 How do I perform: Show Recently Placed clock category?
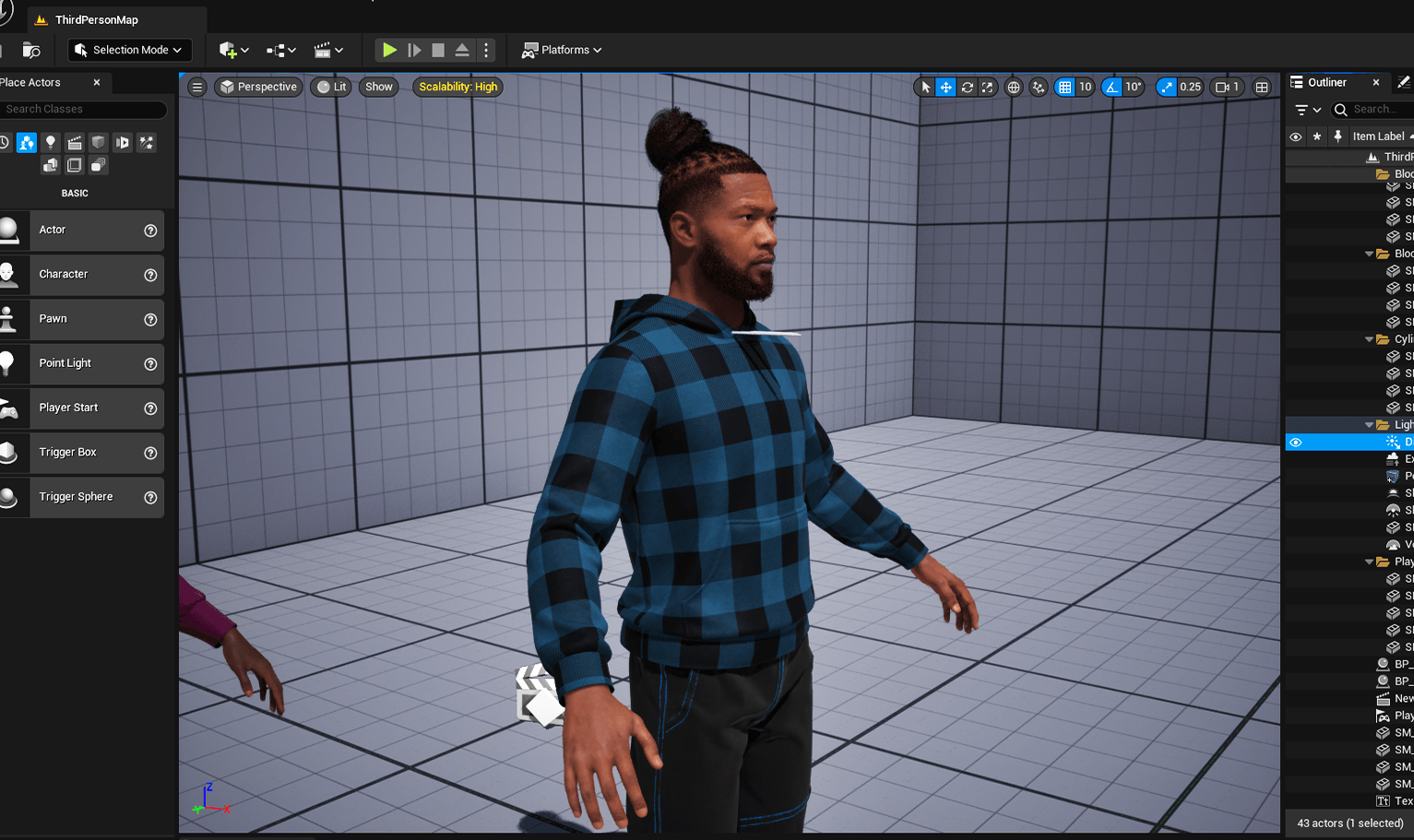(4, 142)
